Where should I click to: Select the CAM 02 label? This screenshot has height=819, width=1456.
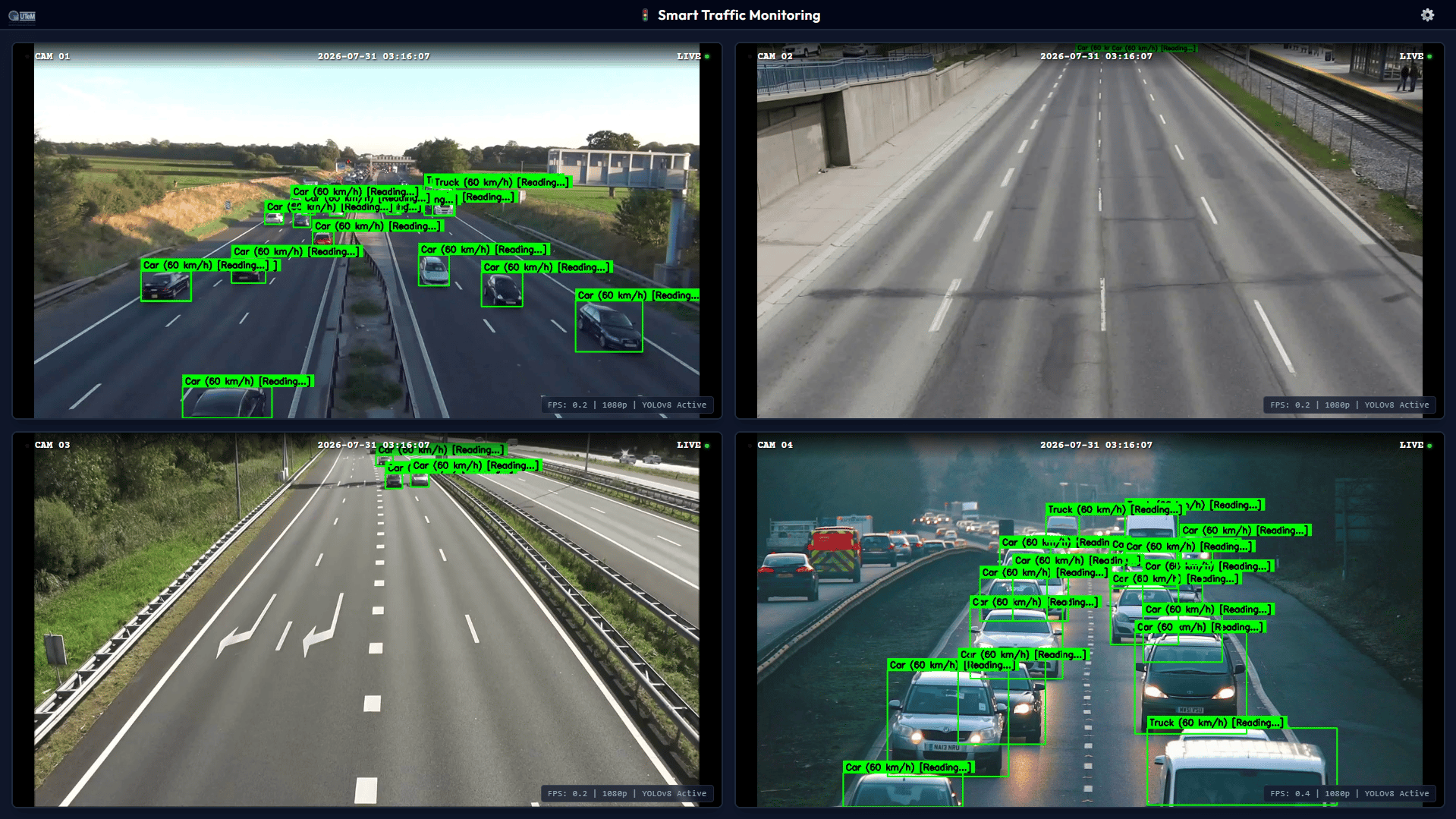pos(775,56)
